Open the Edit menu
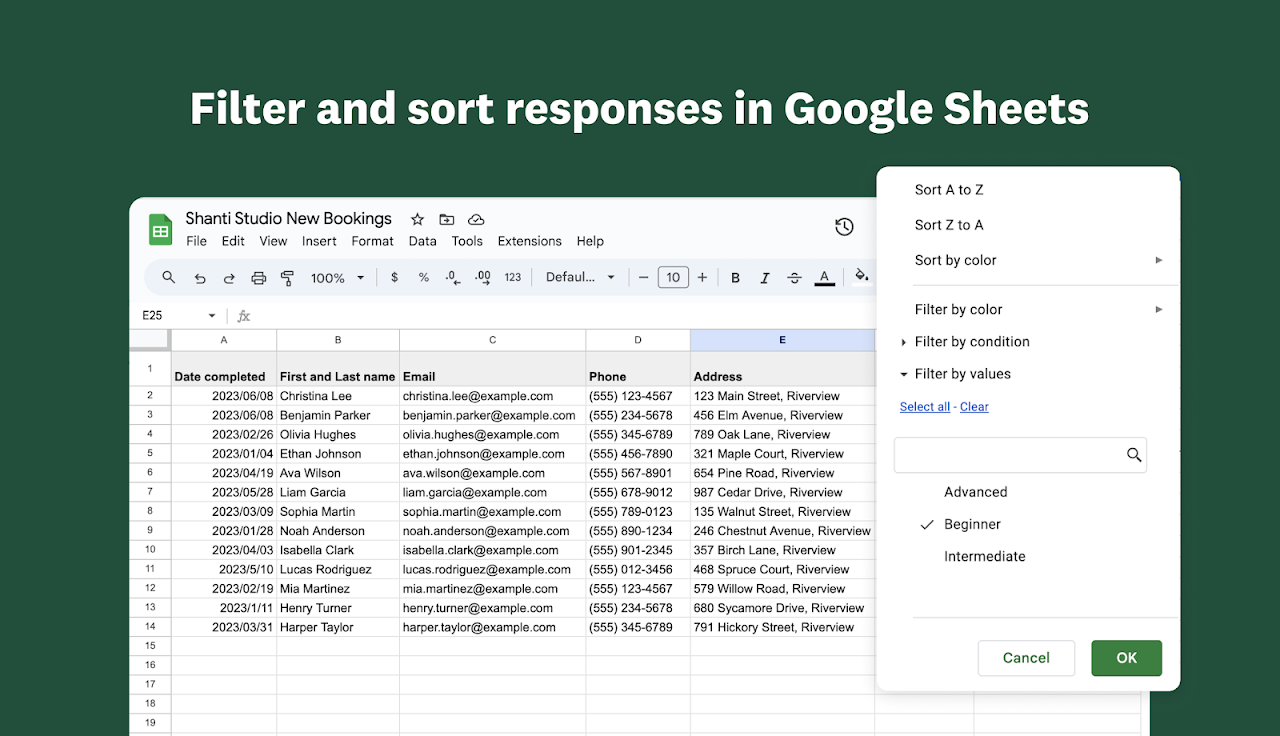The height and width of the screenshot is (736, 1280). [233, 241]
